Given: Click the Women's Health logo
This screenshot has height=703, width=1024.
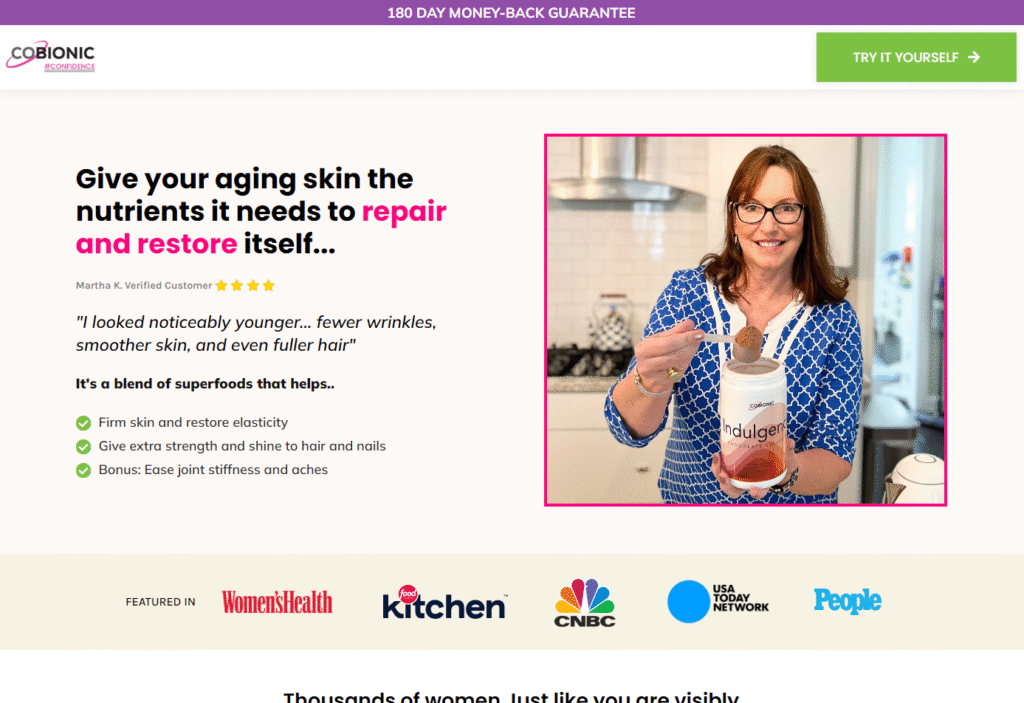Looking at the screenshot, I should [x=277, y=602].
